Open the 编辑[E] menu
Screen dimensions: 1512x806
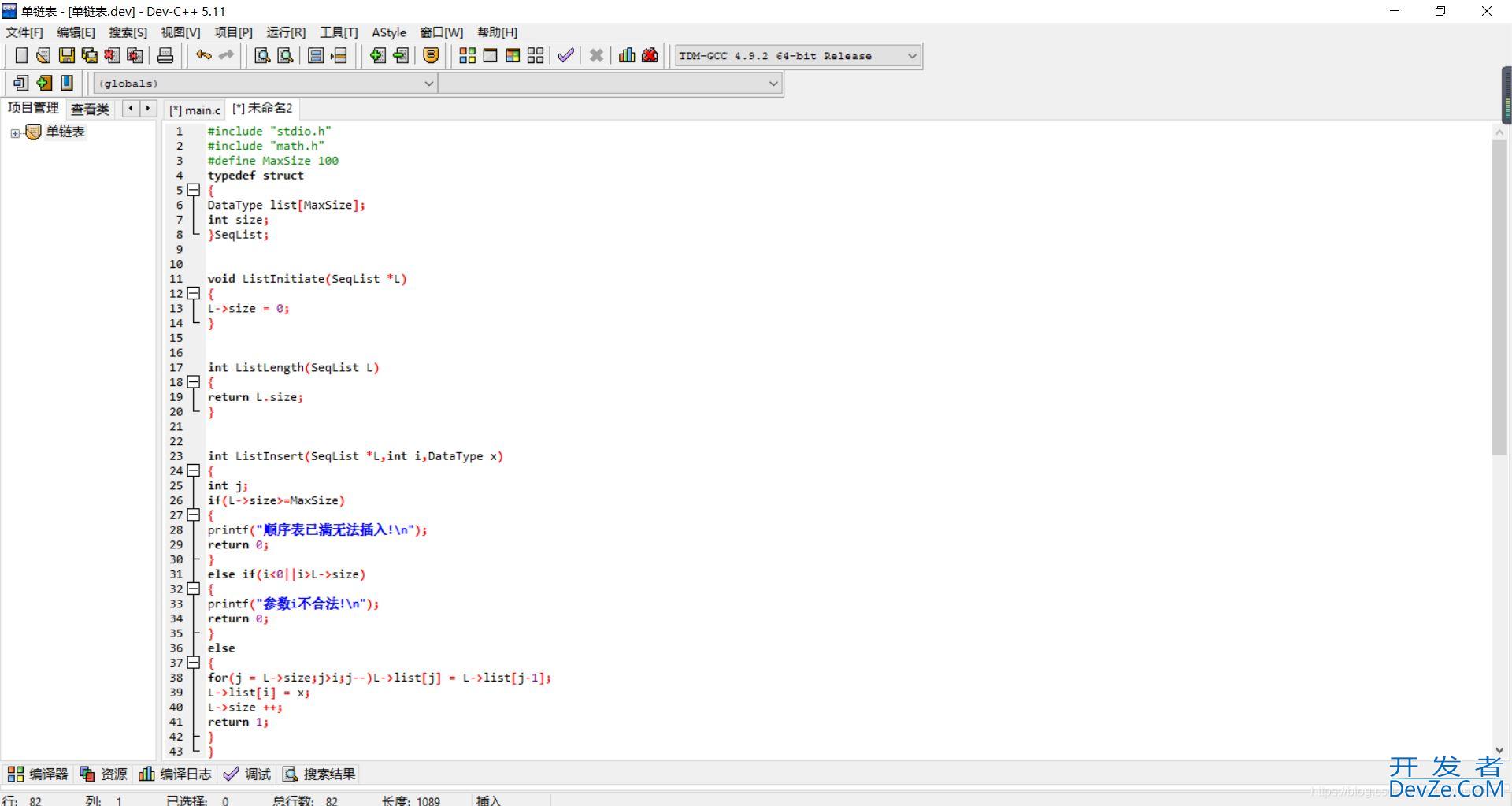[76, 32]
